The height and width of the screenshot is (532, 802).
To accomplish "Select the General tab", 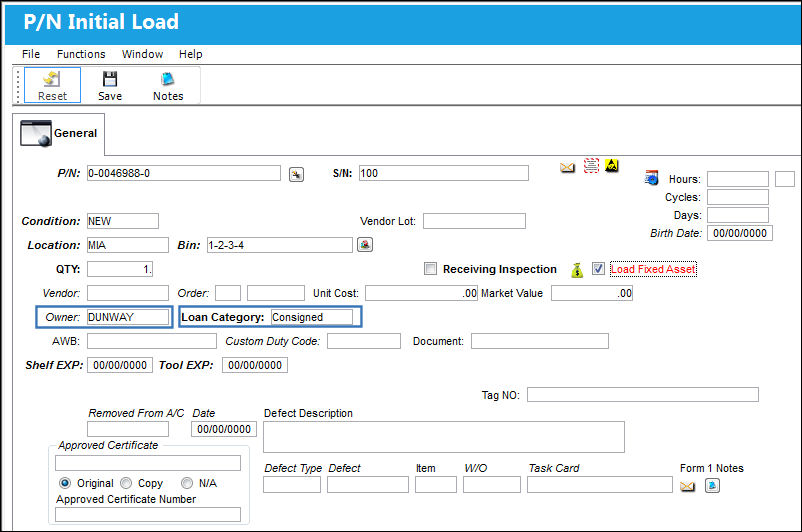I will point(59,134).
